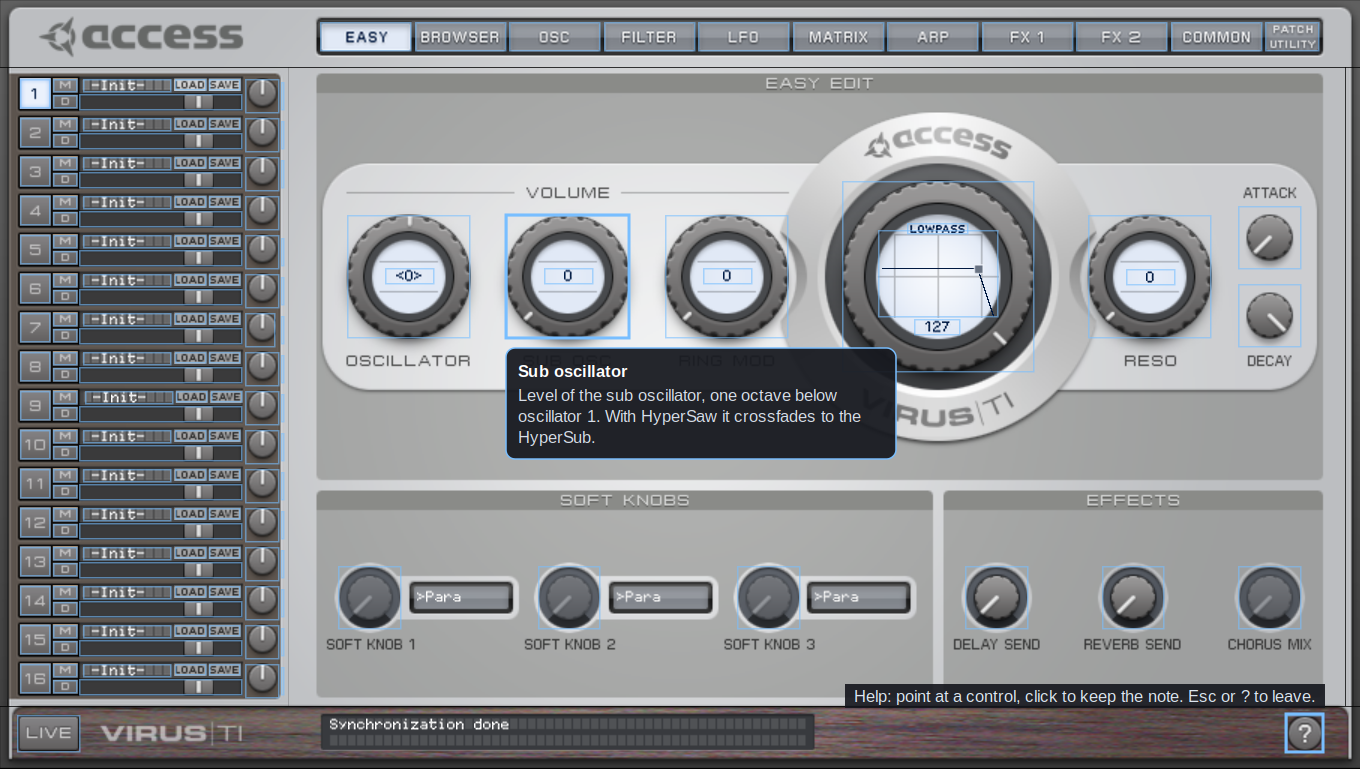Image resolution: width=1360 pixels, height=769 pixels.
Task: Click the Soft Knob 2 dial
Action: point(568,598)
